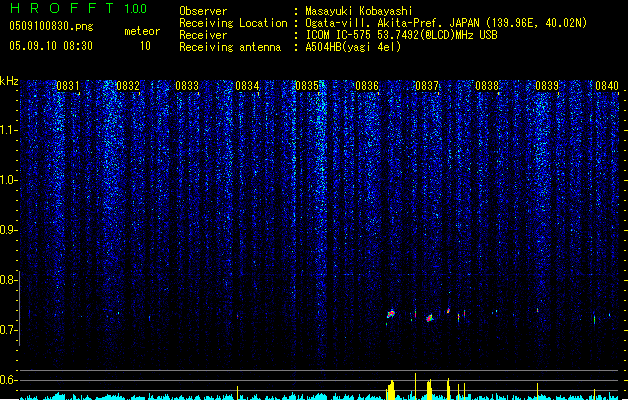Click the 0840 time marker
This screenshot has width=629, height=400.
click(607, 86)
